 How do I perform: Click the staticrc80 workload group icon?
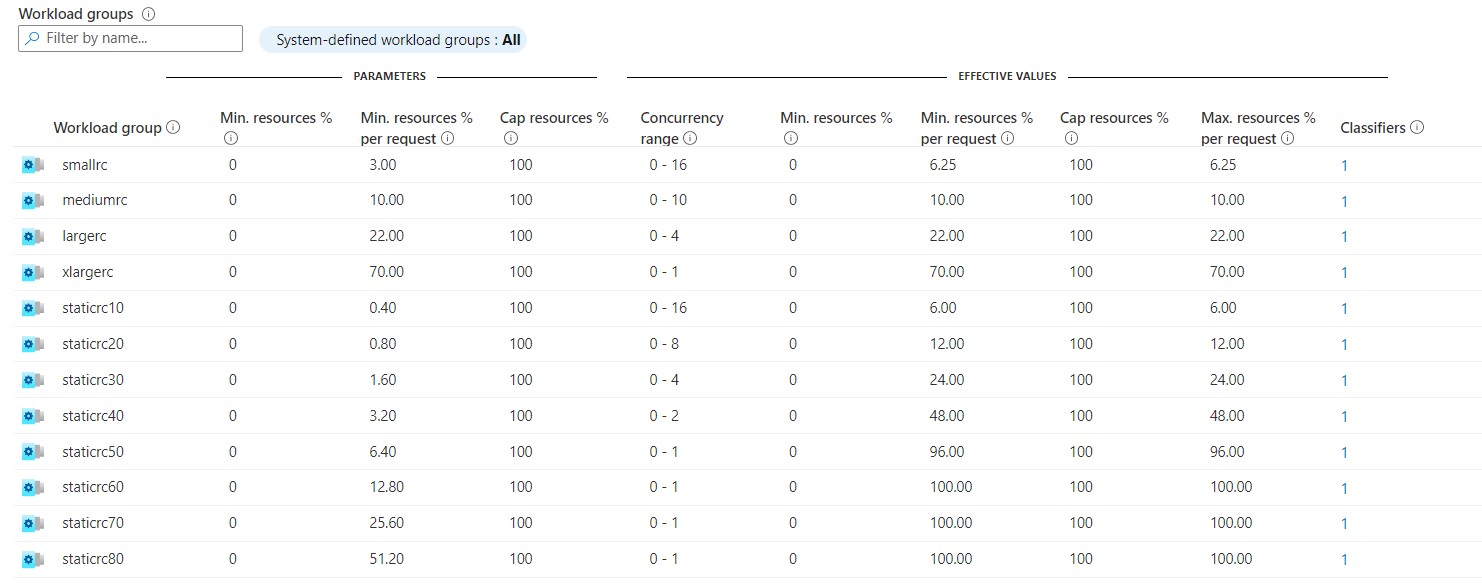[x=33, y=559]
